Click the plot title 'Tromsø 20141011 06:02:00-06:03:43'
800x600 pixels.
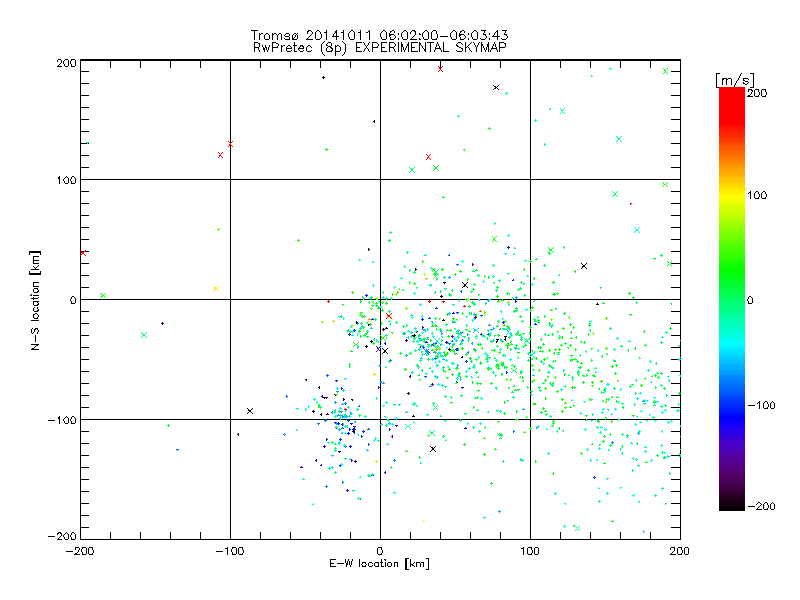pyautogui.click(x=379, y=35)
